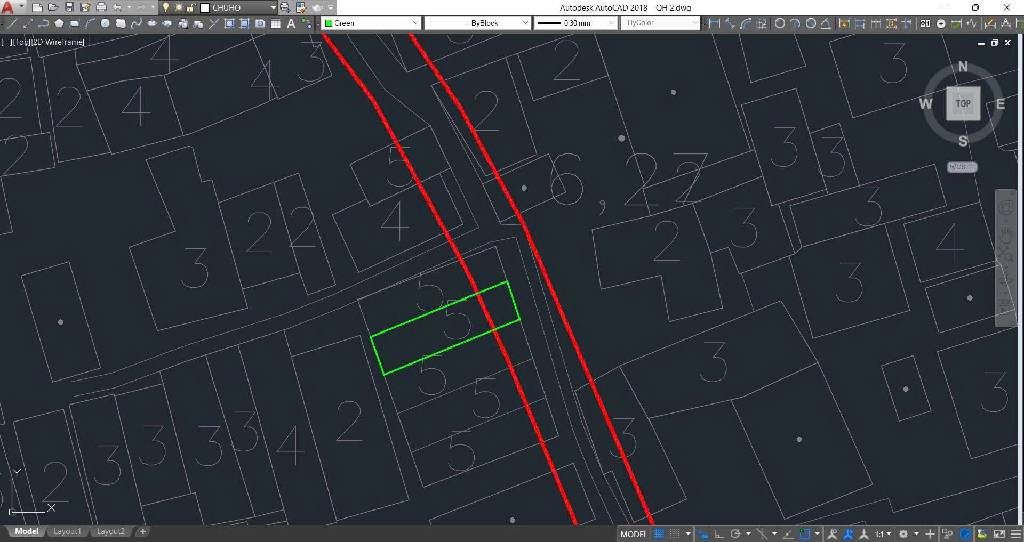Toggle ortho mode in status bar

click(718, 534)
